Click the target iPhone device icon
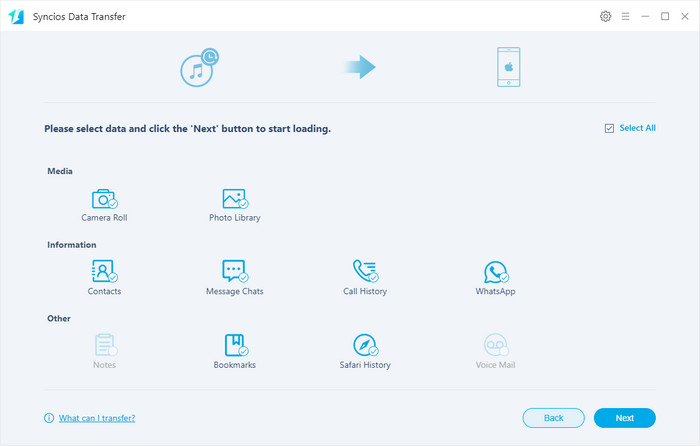 (508, 67)
